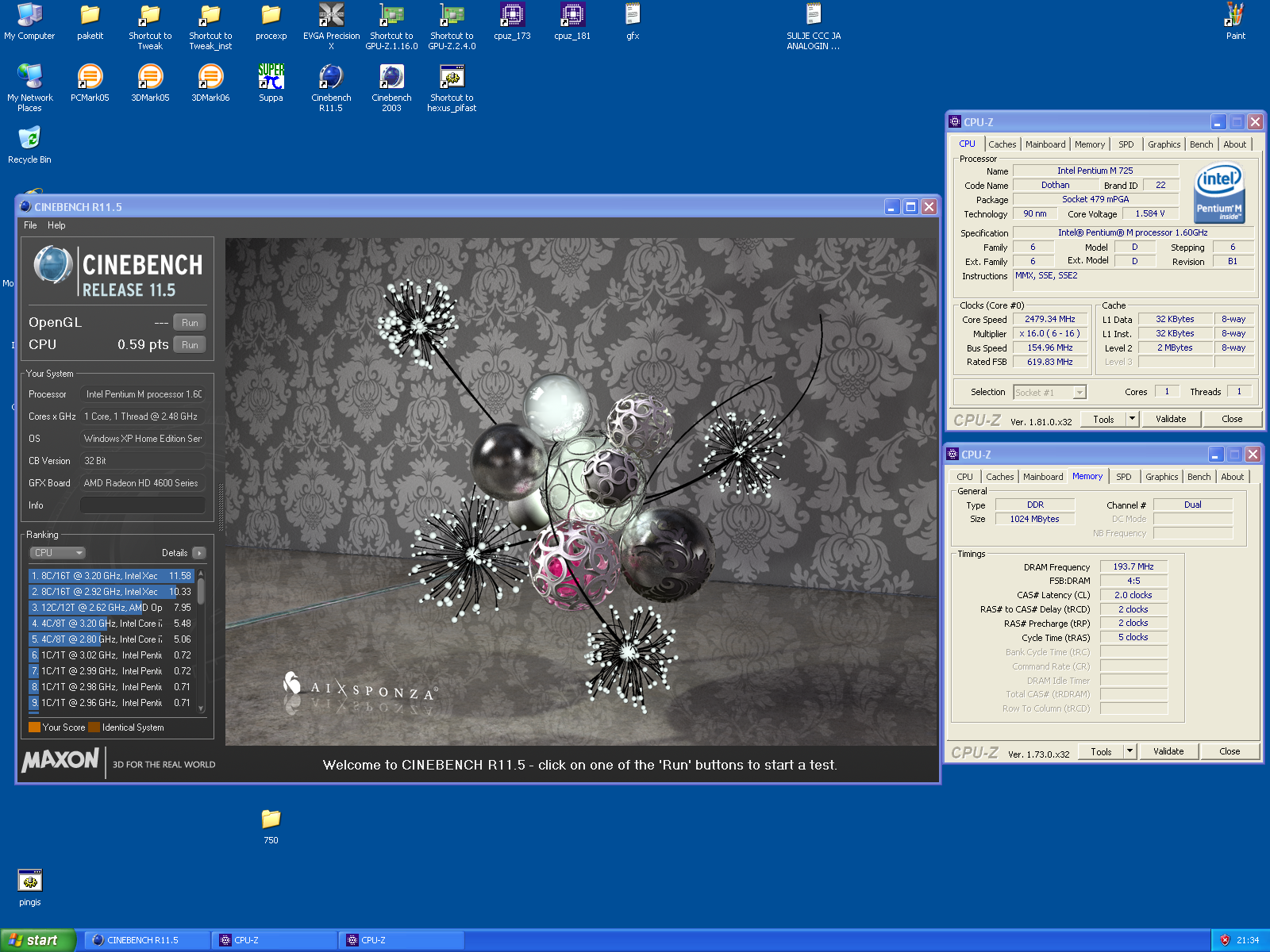Viewport: 1270px width, 952px height.
Task: Switch to Mainboard tab in upper CPU-Z
Action: pos(1045,144)
